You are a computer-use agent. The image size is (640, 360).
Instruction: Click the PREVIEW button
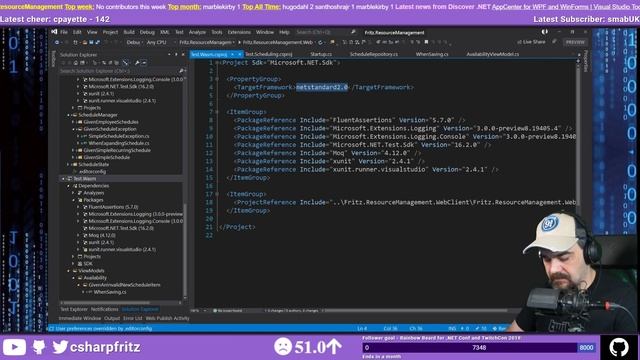[575, 42]
